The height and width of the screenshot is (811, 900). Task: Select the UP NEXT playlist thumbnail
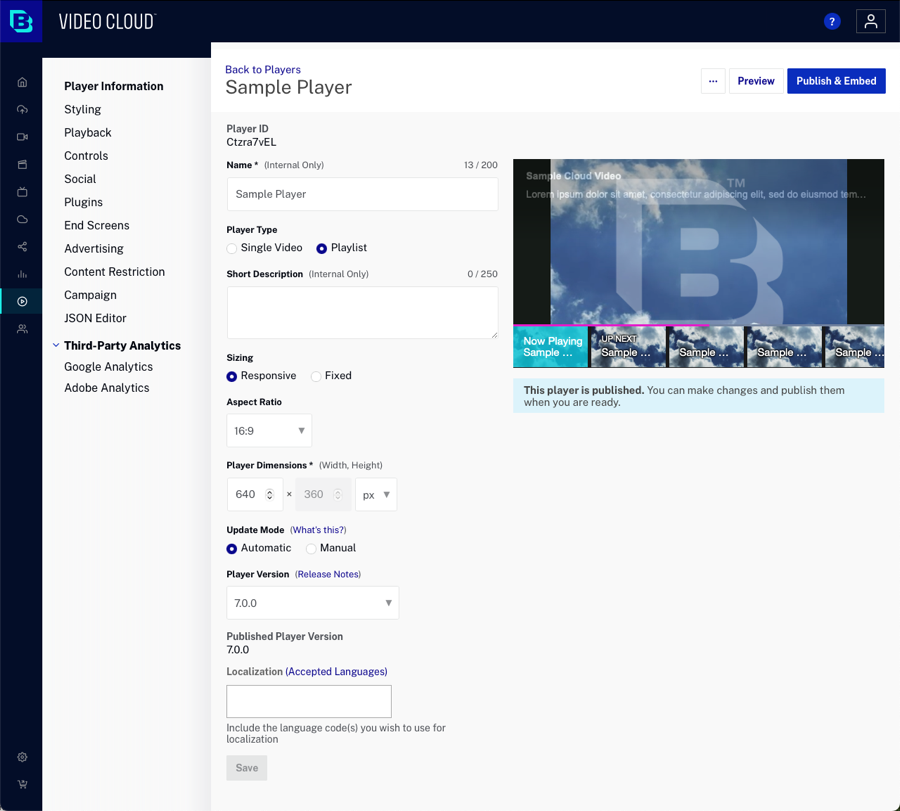point(627,346)
